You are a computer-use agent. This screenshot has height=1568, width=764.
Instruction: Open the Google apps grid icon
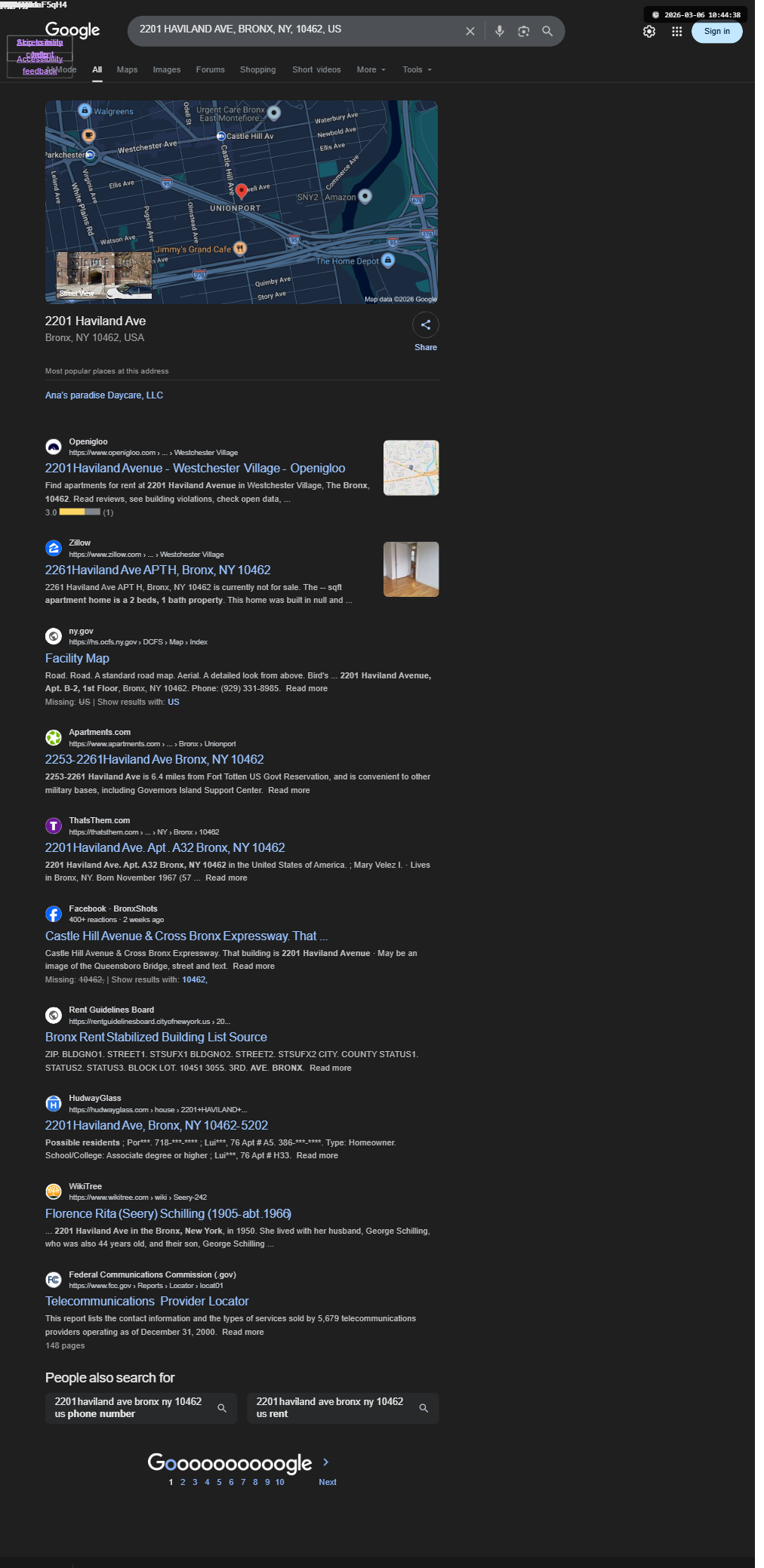pyautogui.click(x=676, y=32)
